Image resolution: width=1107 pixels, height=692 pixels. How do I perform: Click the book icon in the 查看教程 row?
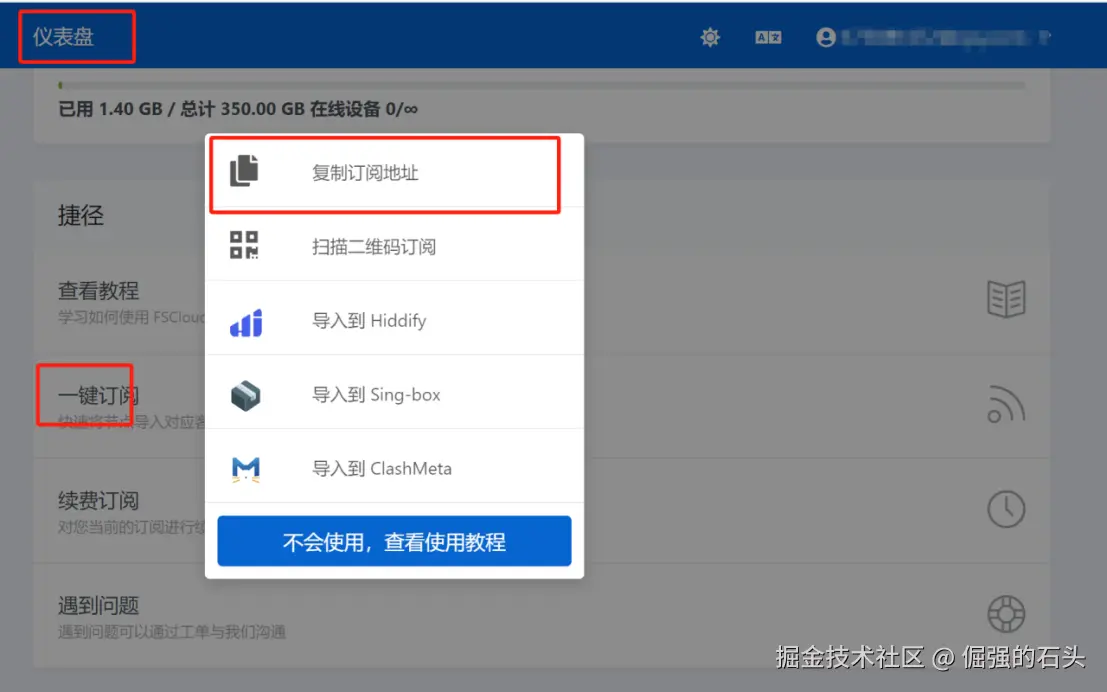[1006, 299]
